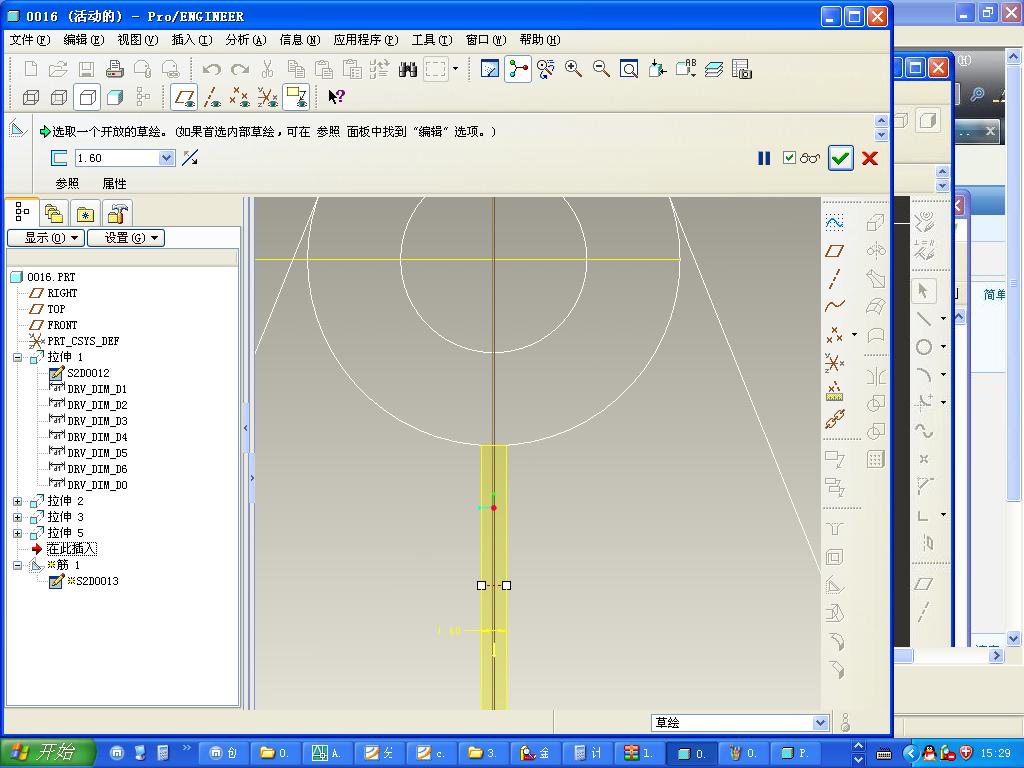Click the Undo arrow icon
Screen dimensions: 1024x768
[211, 69]
